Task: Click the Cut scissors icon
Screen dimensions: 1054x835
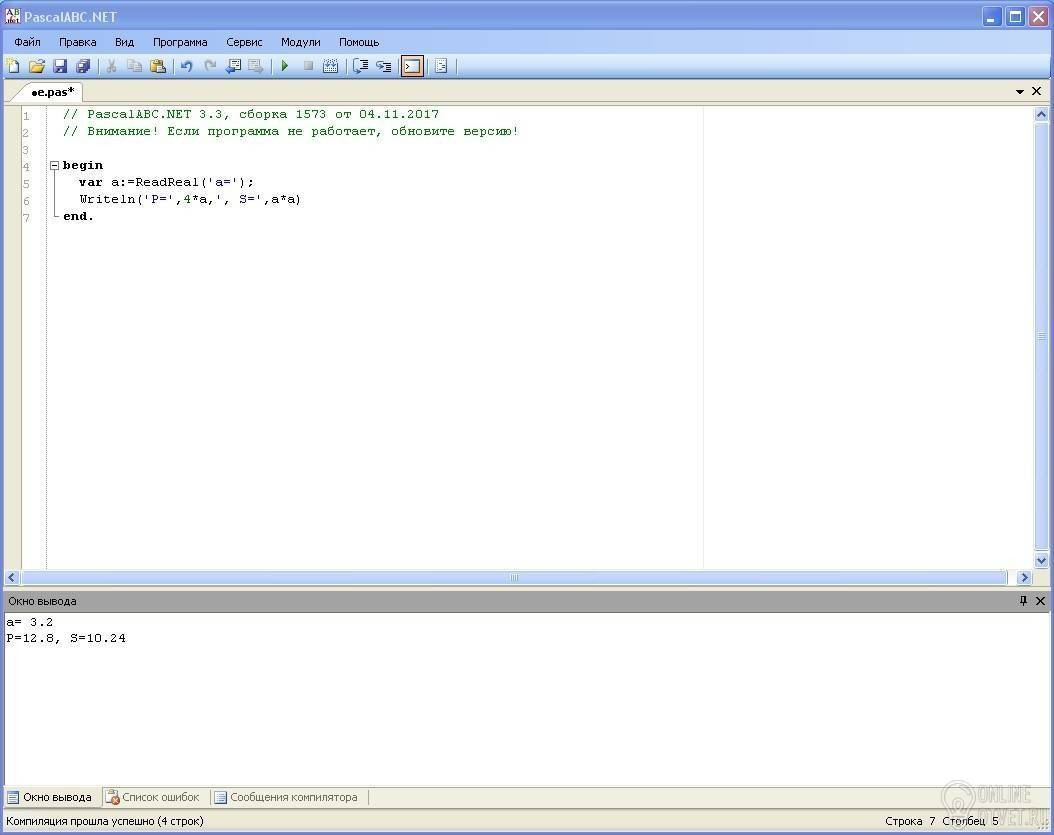Action: coord(112,66)
